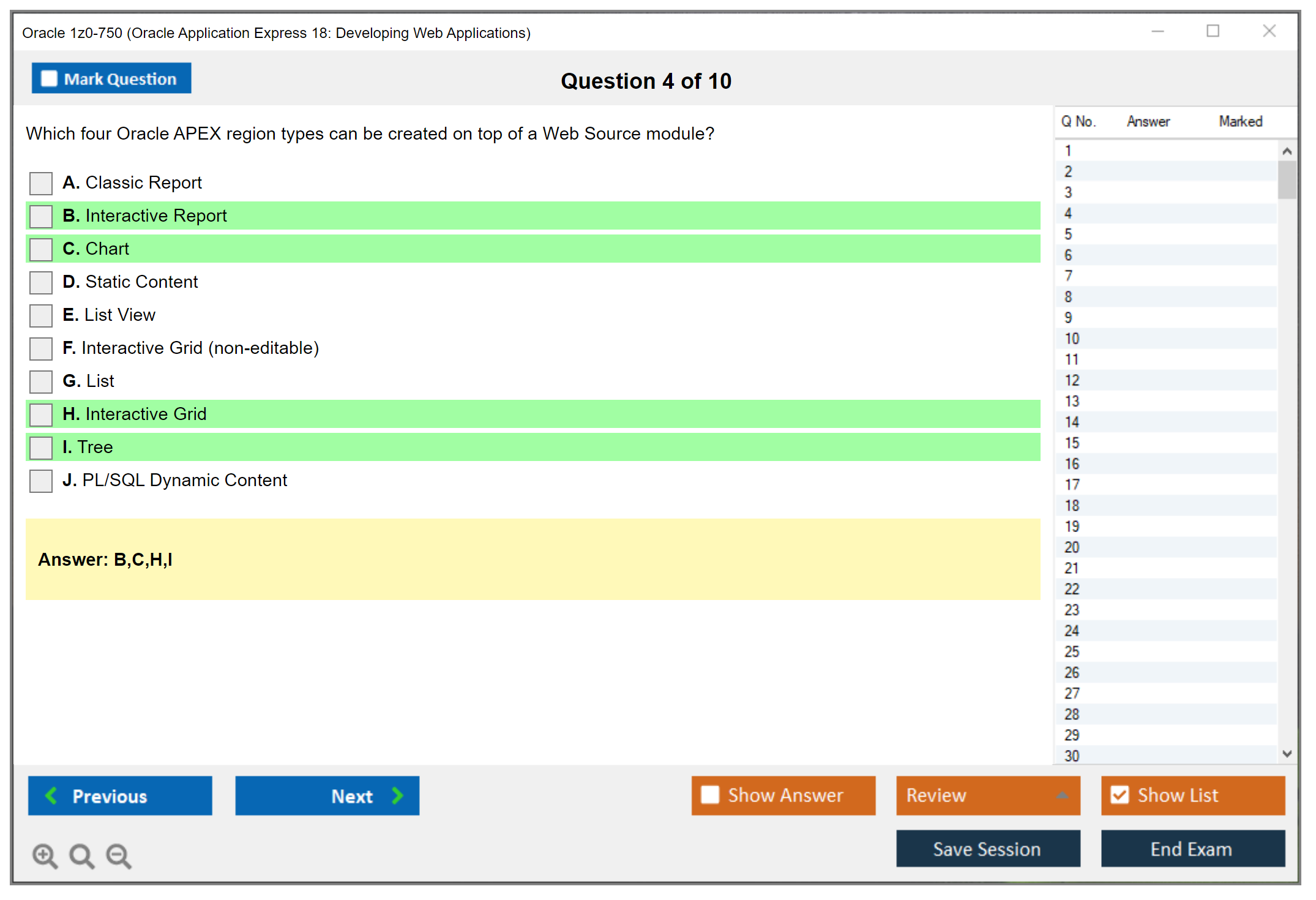This screenshot has width=1316, height=900.
Task: Click the zoom in magnifier icon
Action: pos(45,855)
